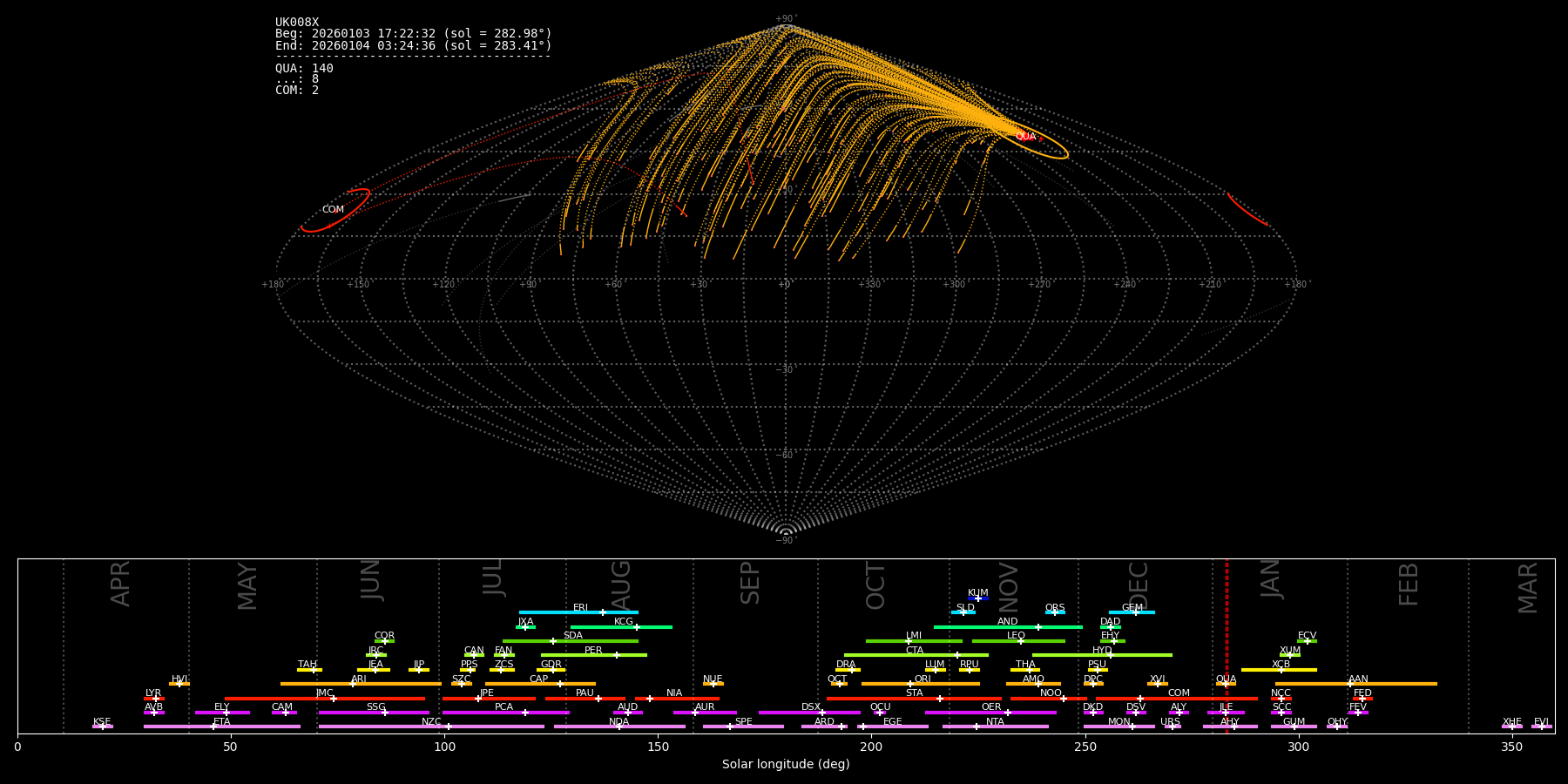
Task: Click the red dashed current-date line
Action: click(1227, 645)
